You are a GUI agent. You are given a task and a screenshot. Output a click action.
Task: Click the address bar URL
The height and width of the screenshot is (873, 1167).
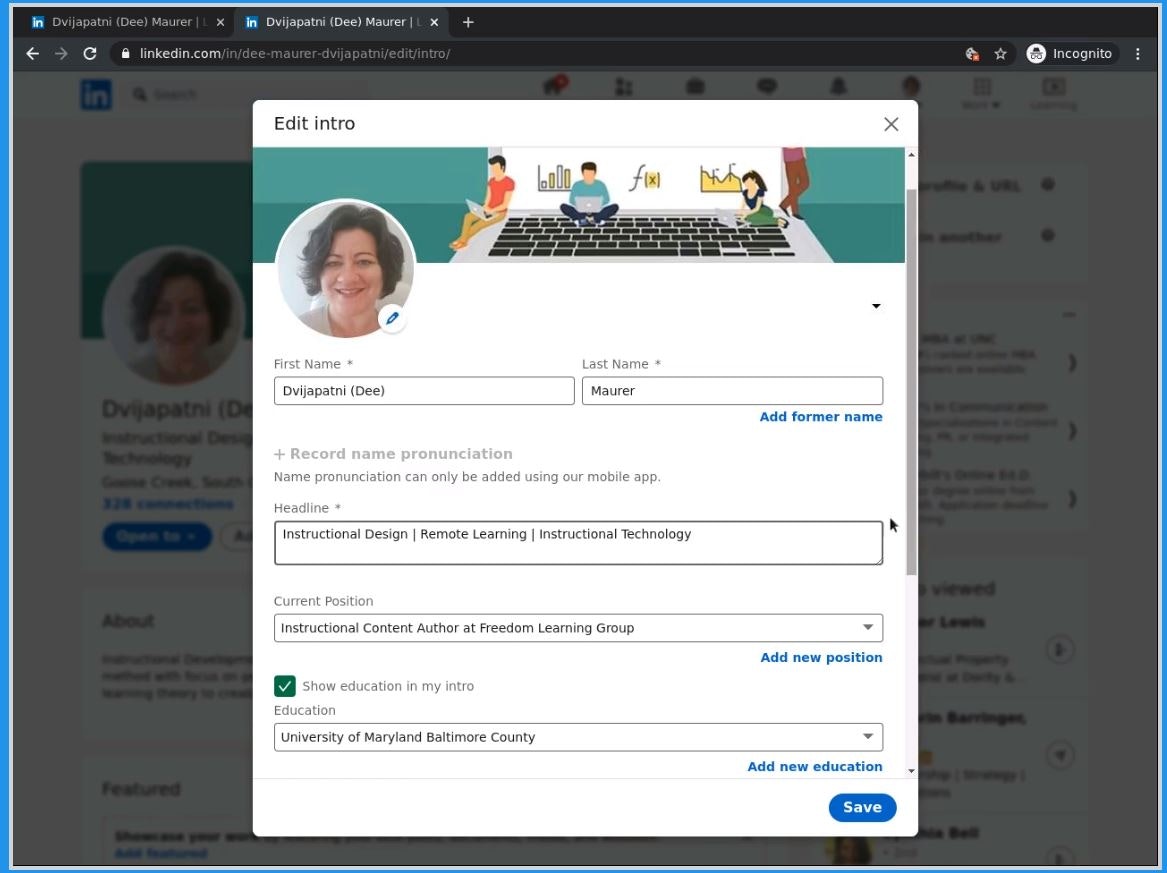pyautogui.click(x=295, y=54)
